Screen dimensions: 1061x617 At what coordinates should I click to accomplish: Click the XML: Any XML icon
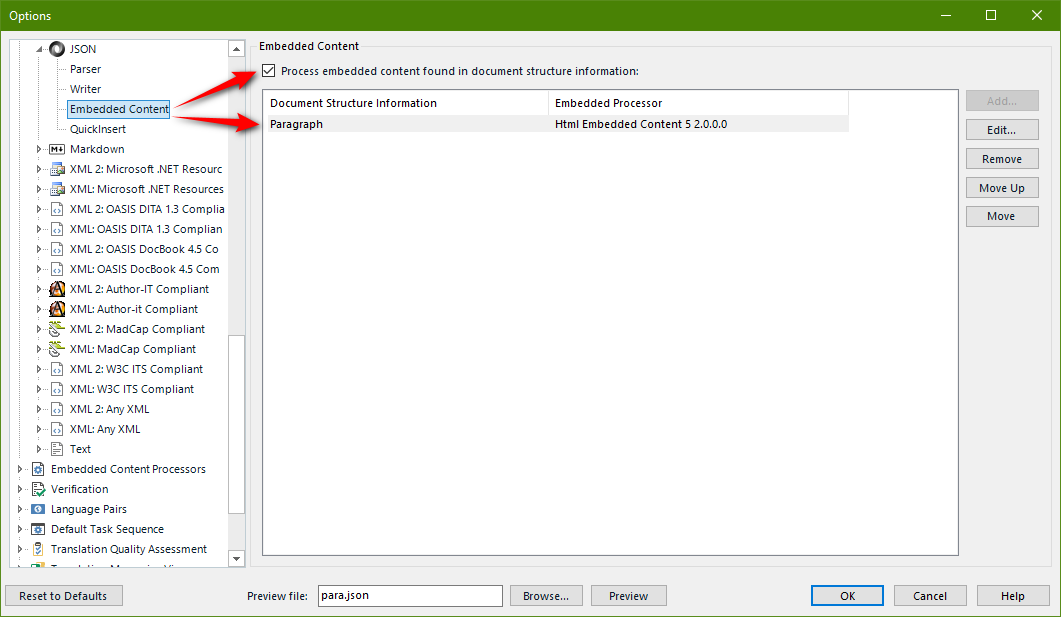tap(58, 430)
